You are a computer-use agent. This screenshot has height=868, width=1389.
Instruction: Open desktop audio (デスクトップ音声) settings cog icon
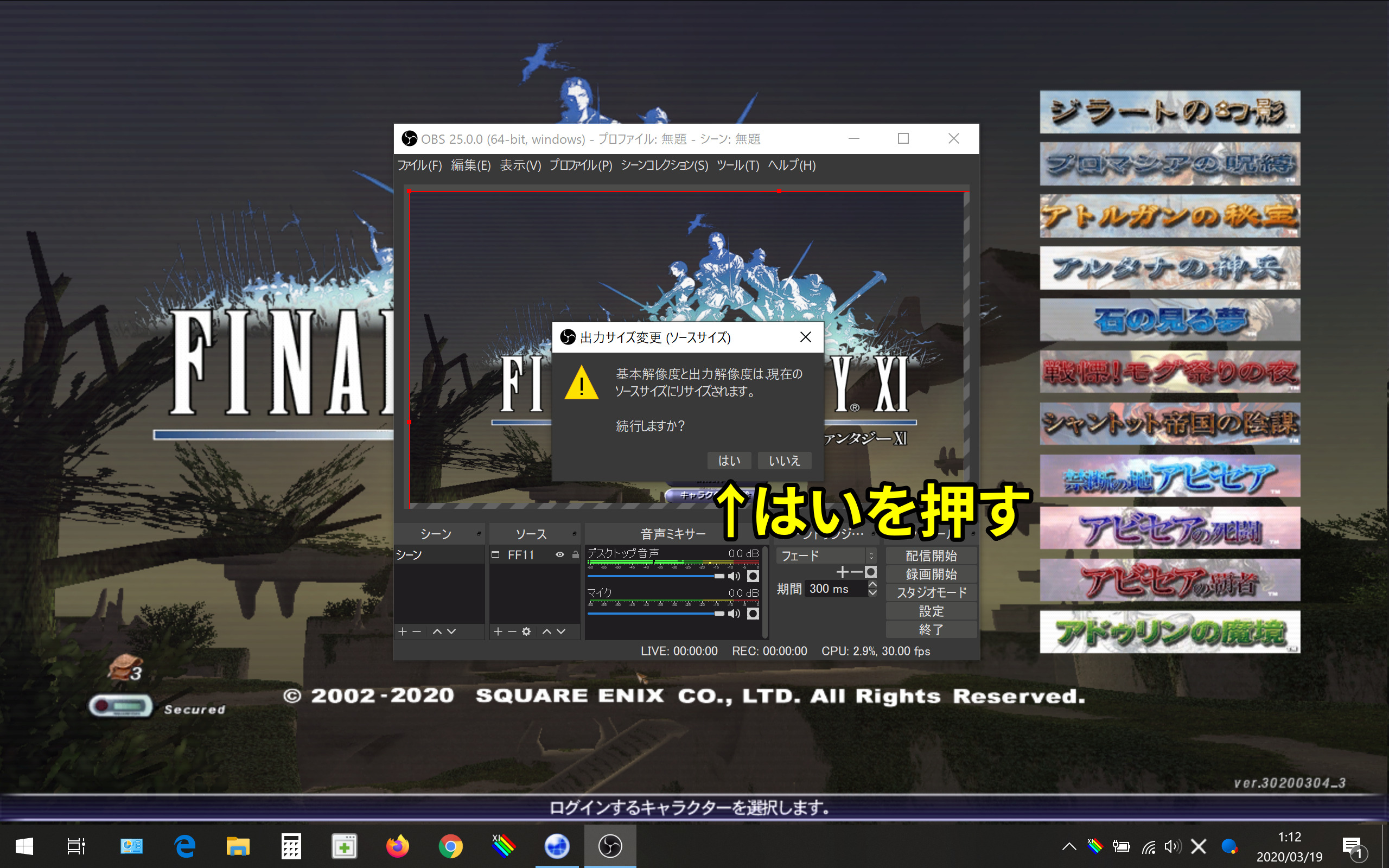pyautogui.click(x=753, y=576)
